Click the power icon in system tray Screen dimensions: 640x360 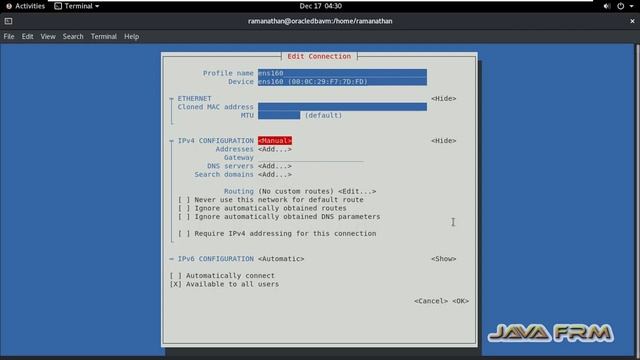coord(620,6)
